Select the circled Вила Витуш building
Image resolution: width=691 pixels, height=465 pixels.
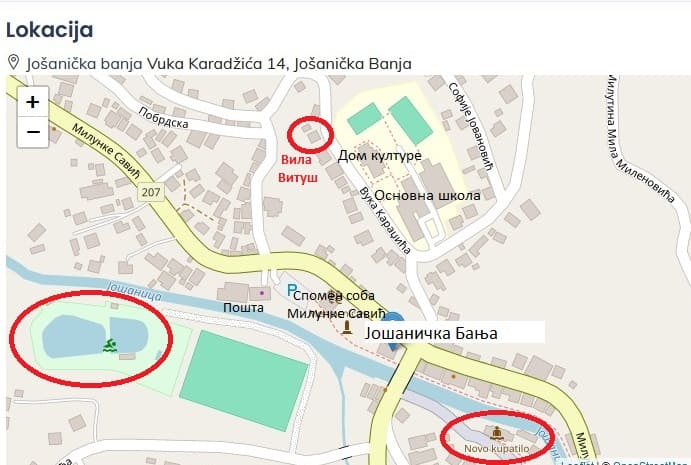[x=310, y=132]
